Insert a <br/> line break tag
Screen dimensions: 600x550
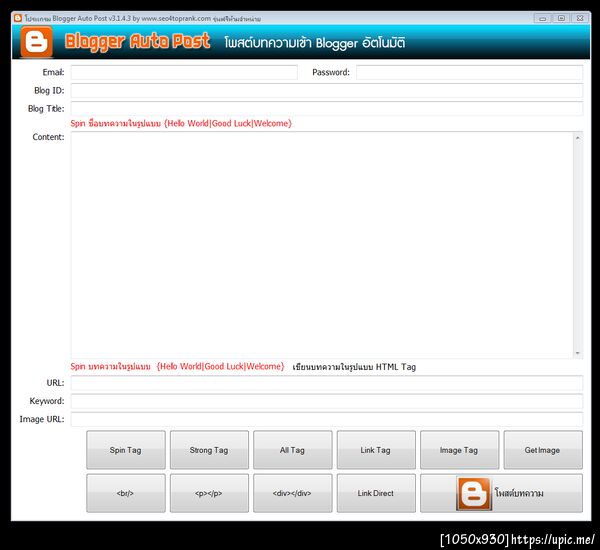click(x=126, y=493)
